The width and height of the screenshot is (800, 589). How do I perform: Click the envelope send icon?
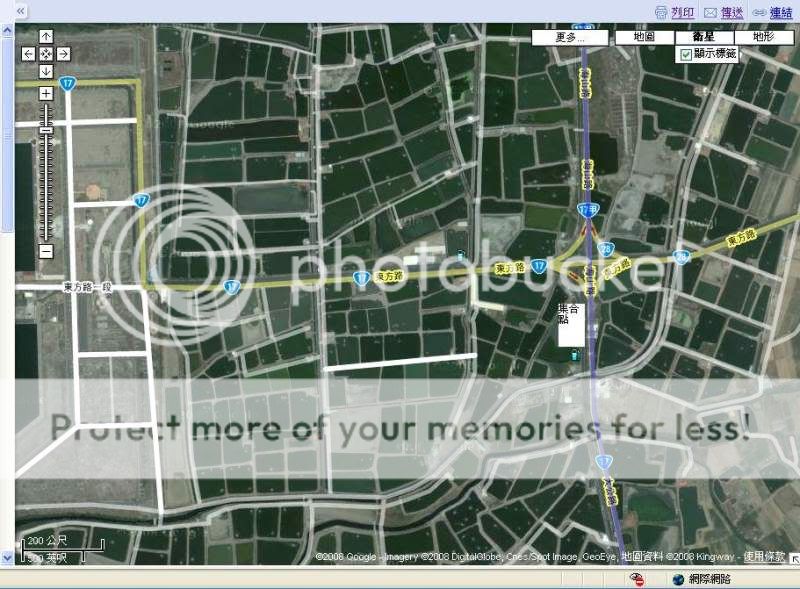coord(710,12)
